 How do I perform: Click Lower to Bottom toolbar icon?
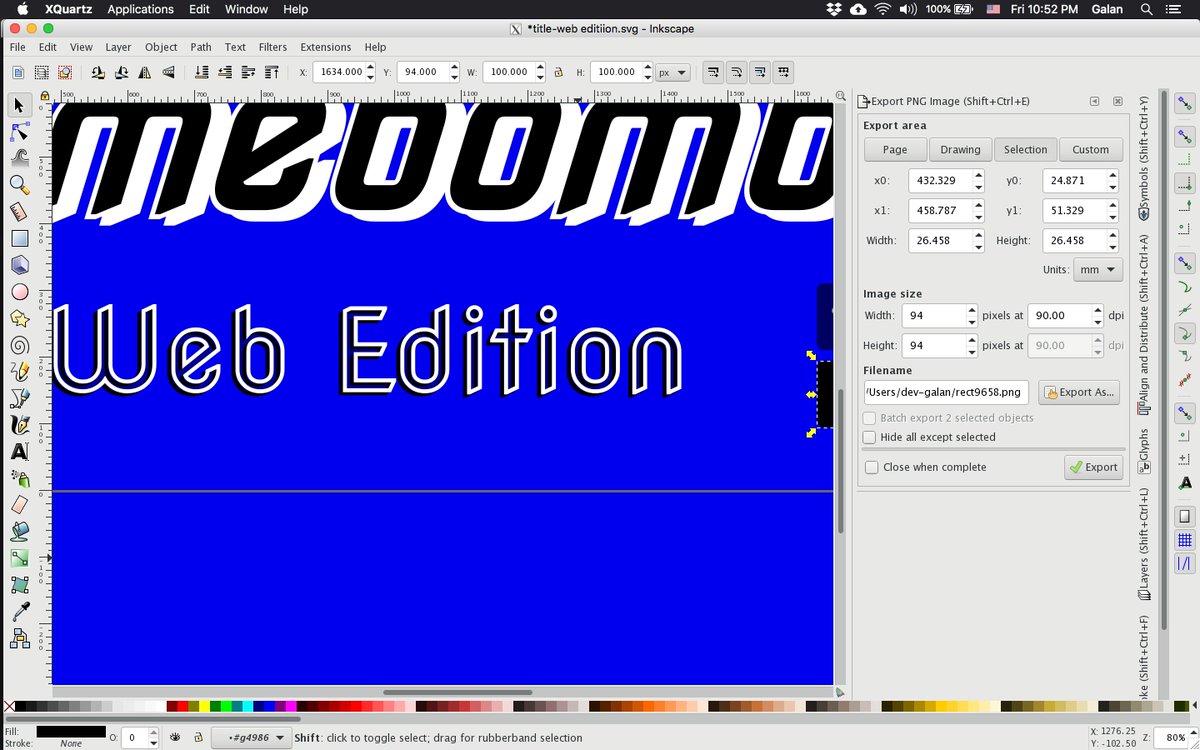click(201, 72)
